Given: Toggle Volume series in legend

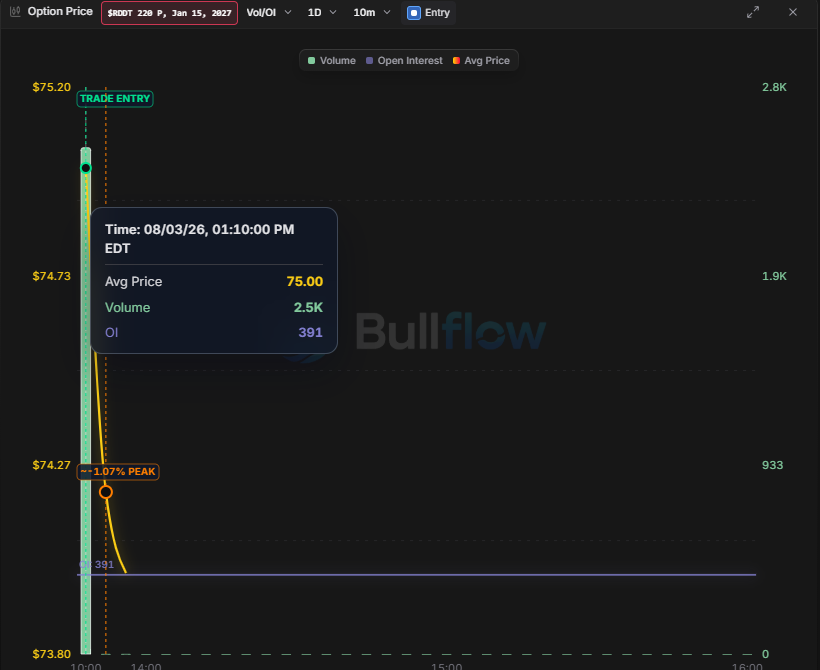Looking at the screenshot, I should (x=332, y=61).
